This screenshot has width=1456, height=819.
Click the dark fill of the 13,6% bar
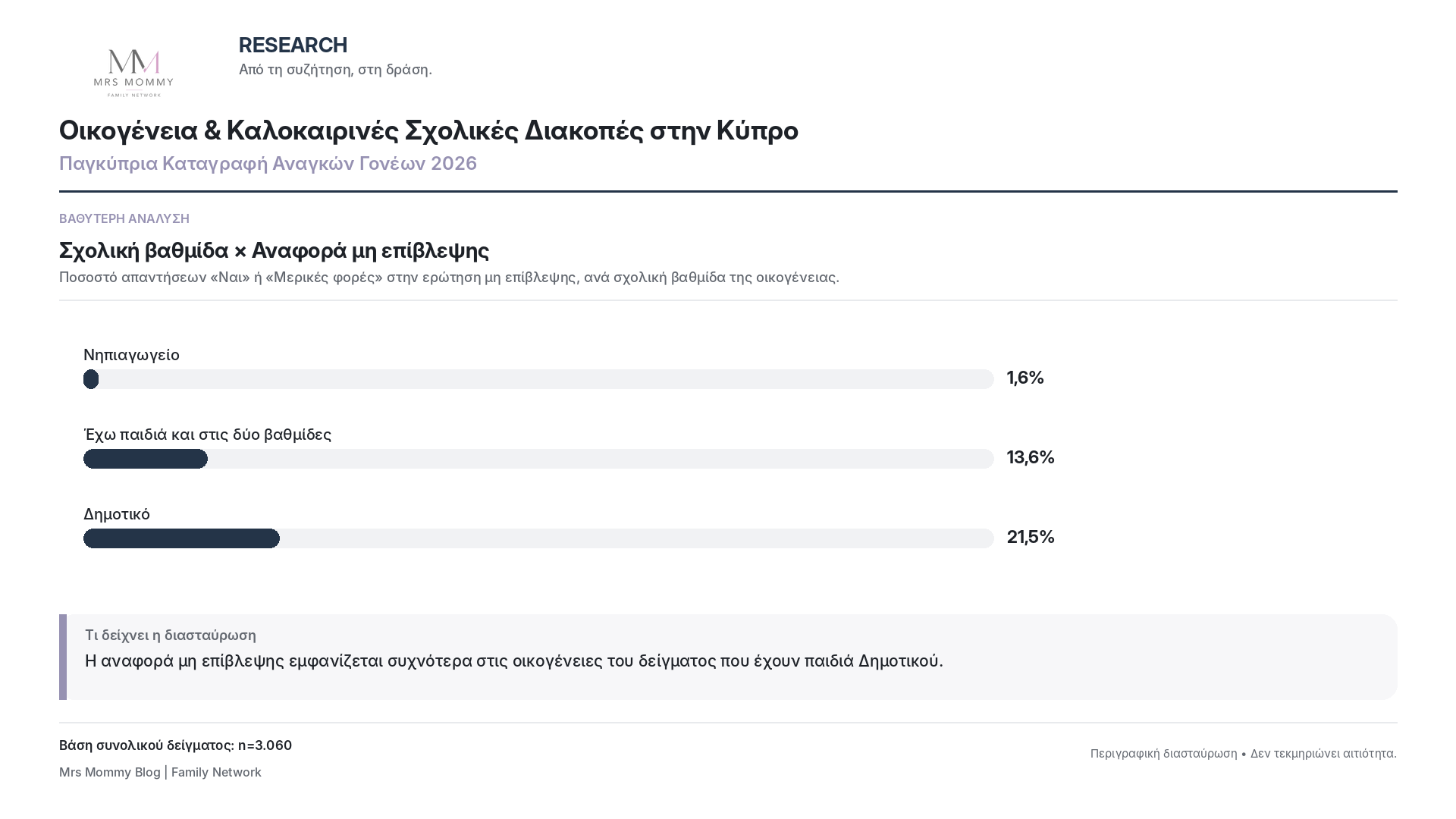tap(146, 459)
